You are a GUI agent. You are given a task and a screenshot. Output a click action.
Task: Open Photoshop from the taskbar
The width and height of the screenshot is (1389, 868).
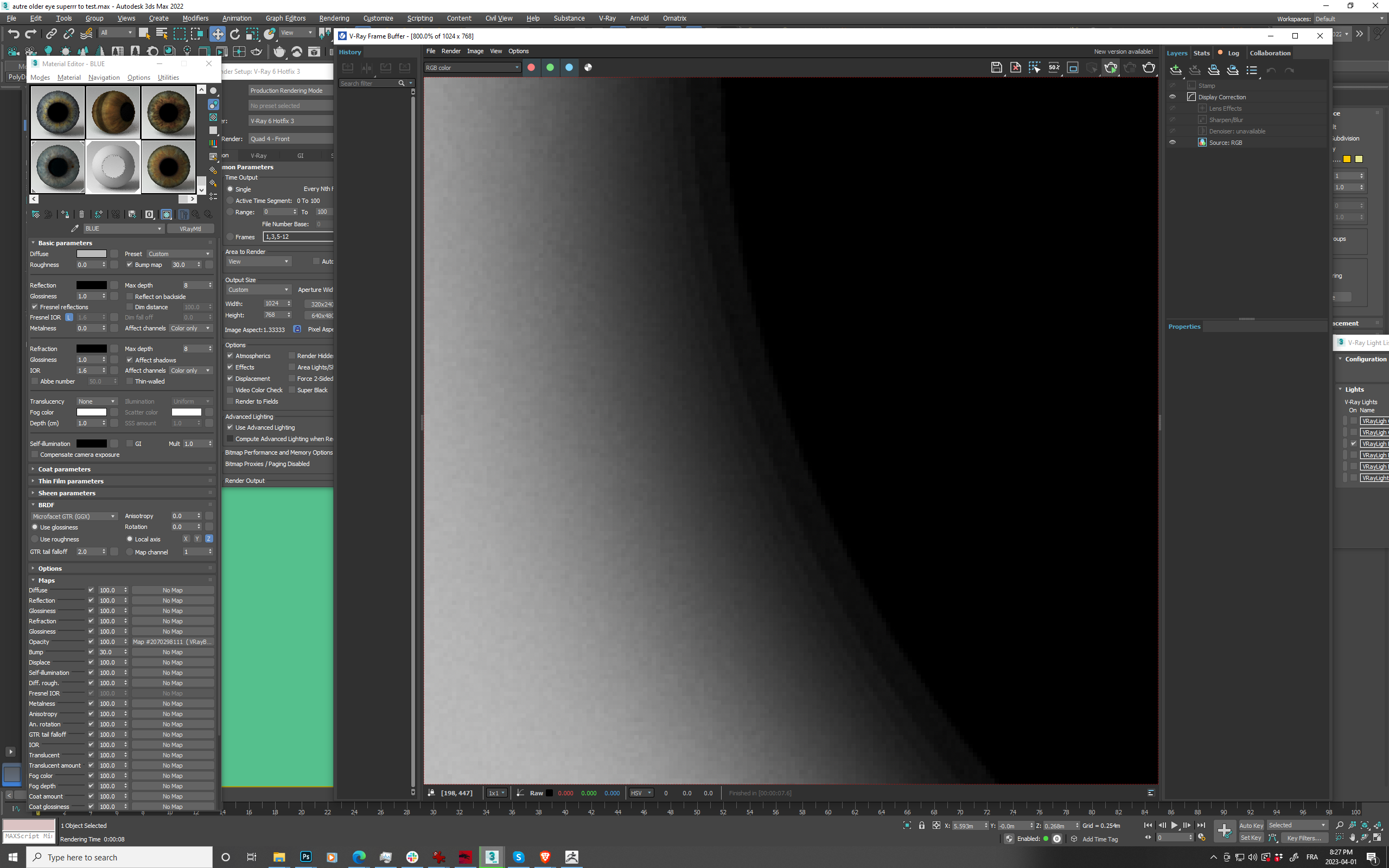pyautogui.click(x=306, y=857)
